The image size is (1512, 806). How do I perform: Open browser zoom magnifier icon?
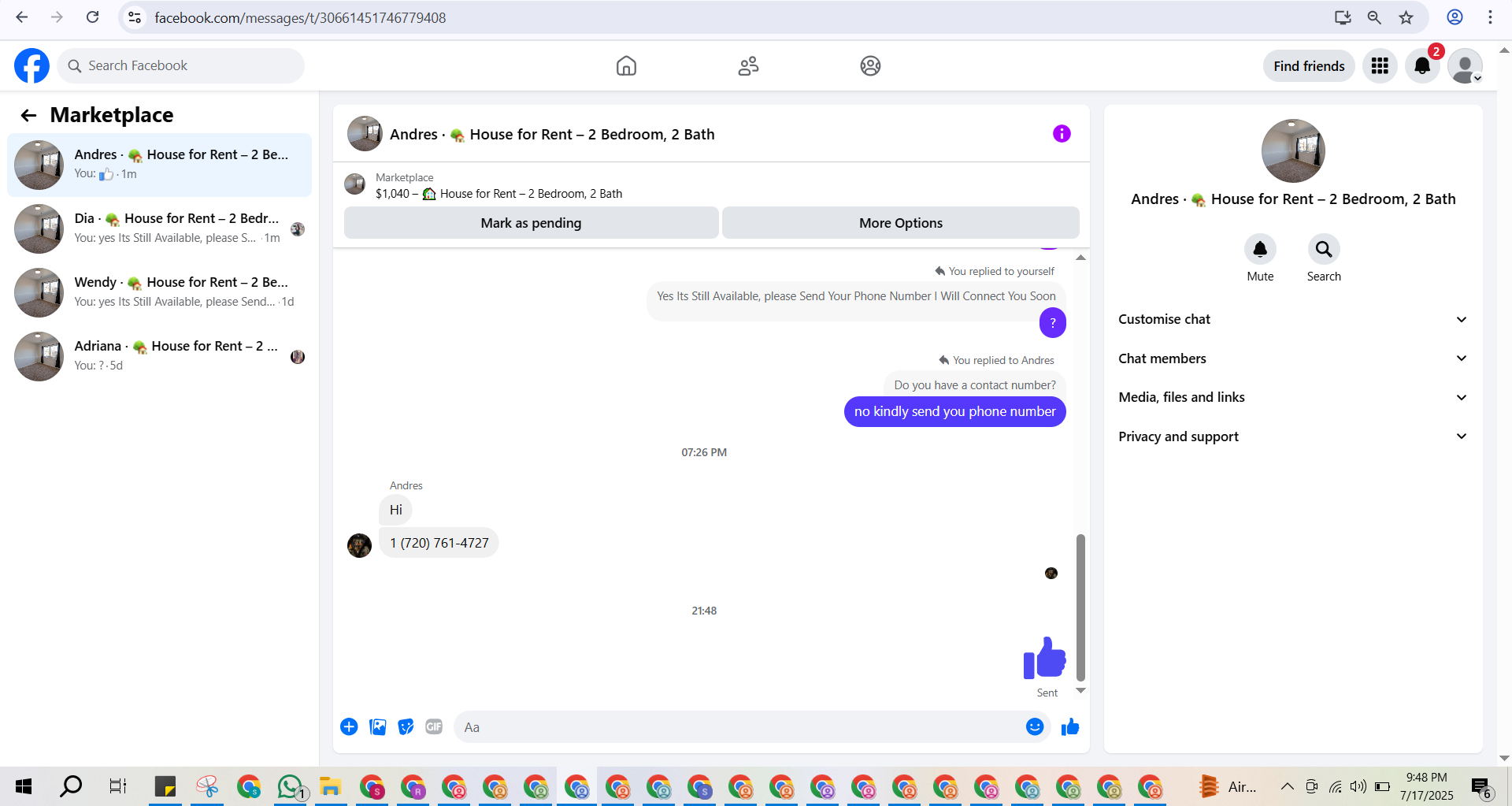pos(1374,17)
